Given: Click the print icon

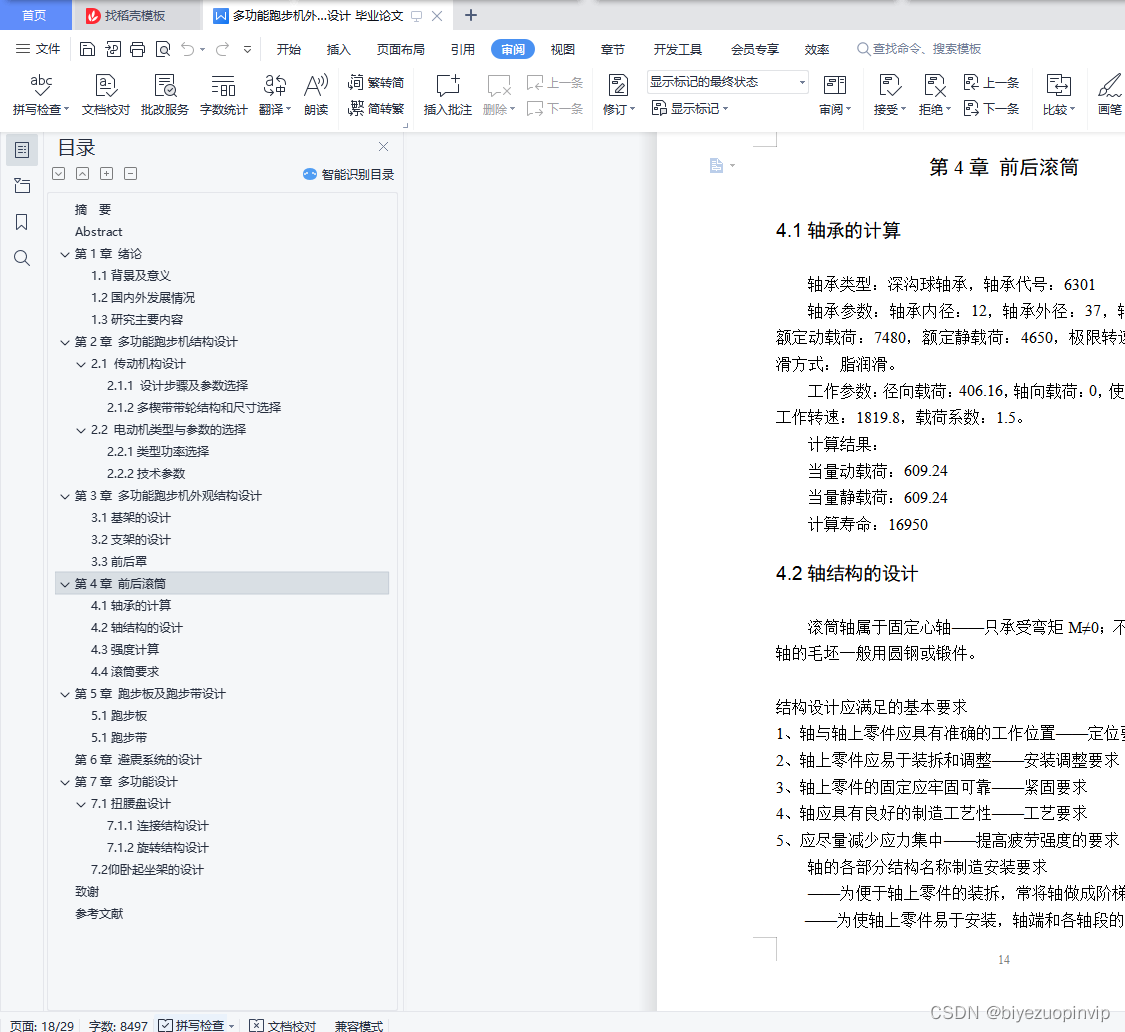Looking at the screenshot, I should coord(137,49).
